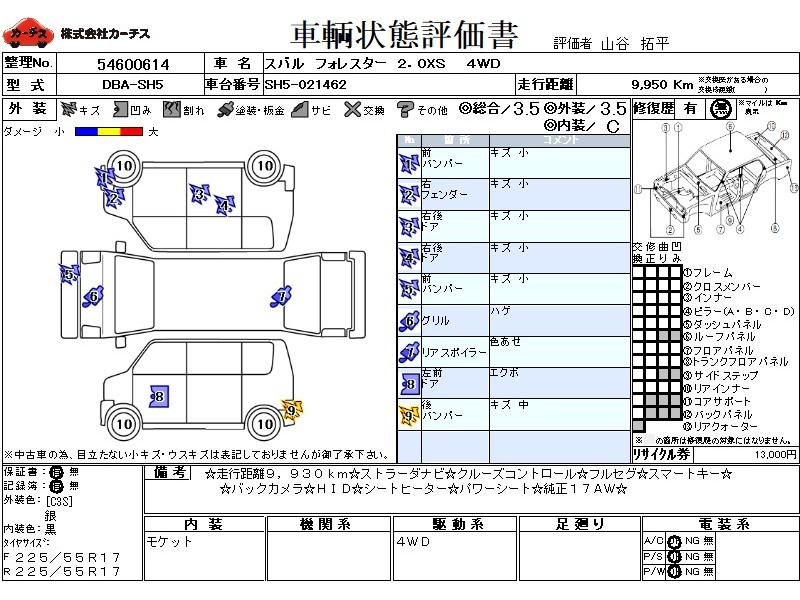Image resolution: width=800 pixels, height=600 pixels.
Task: Click the エクボ comment cell
Action: 560,384
